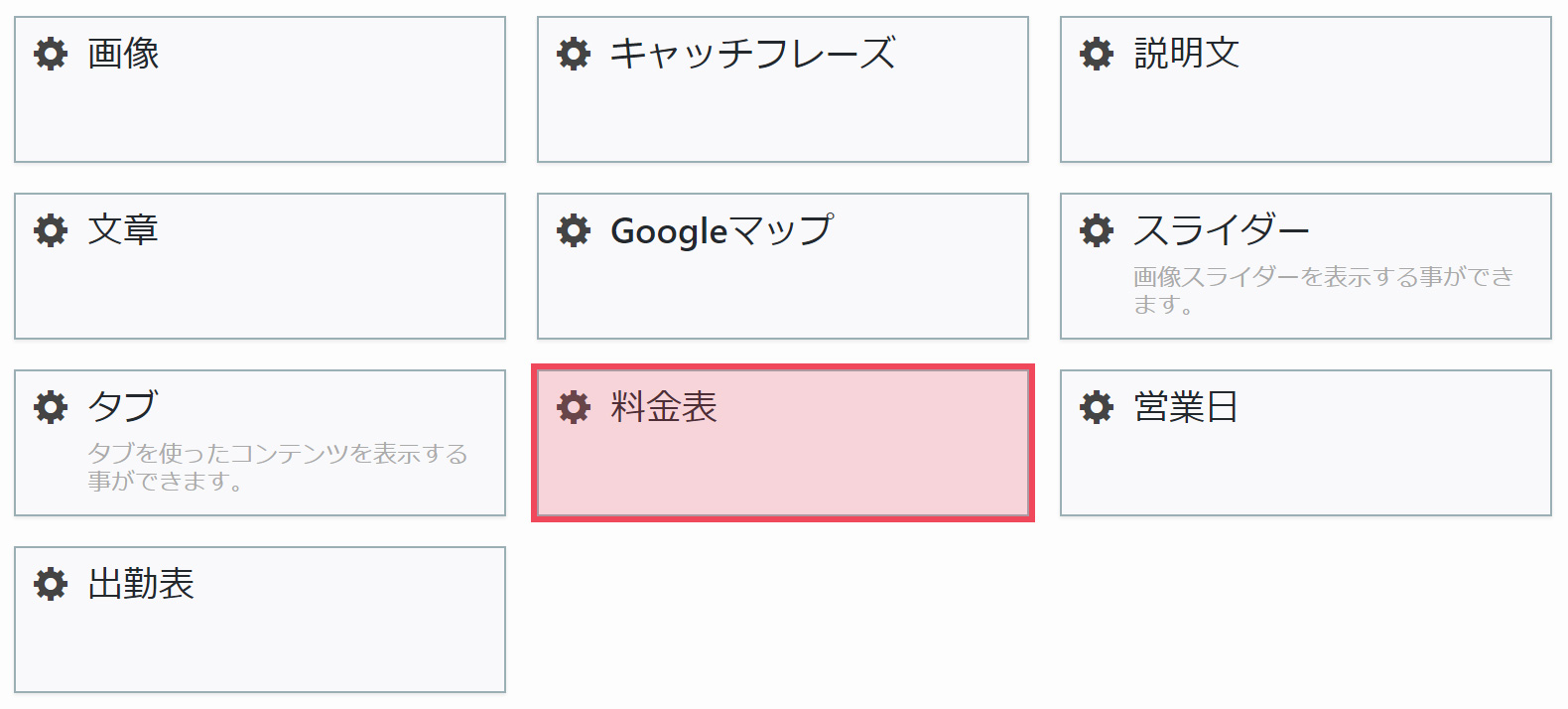Click the gear icon beside 画像

[x=51, y=54]
